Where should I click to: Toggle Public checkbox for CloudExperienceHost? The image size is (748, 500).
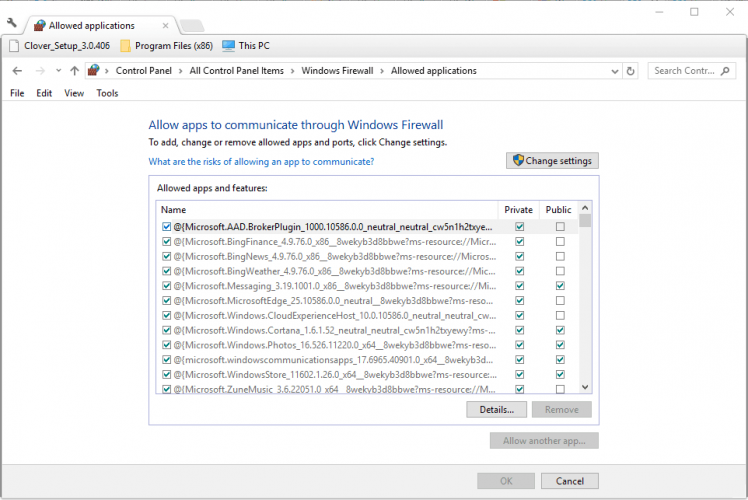coord(560,315)
